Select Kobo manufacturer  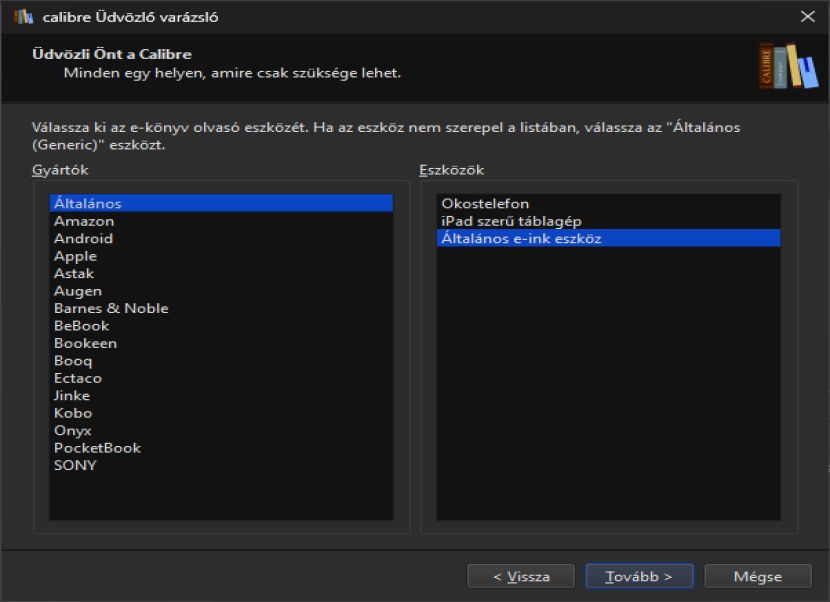221,413
